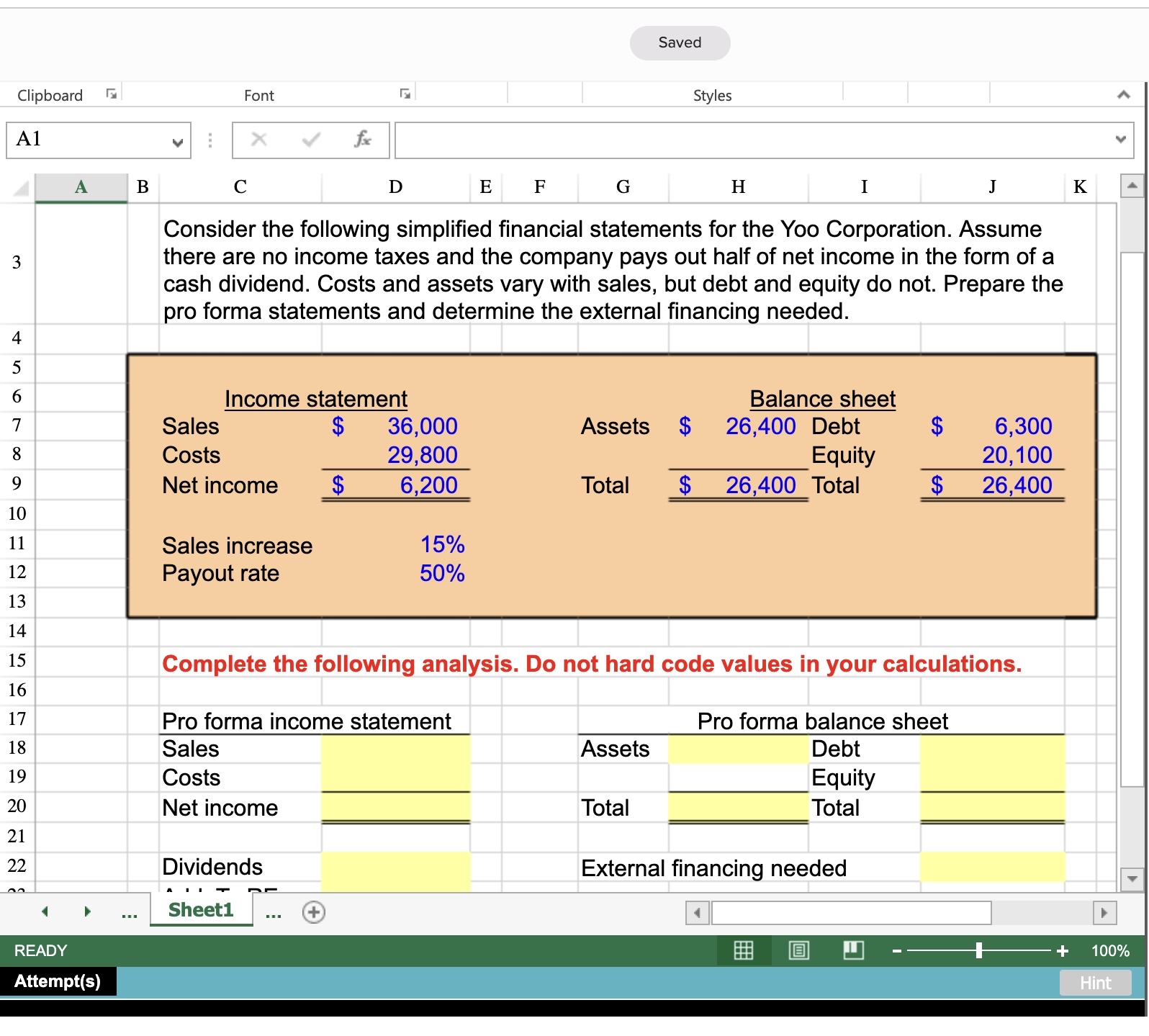Select column A header

(81, 187)
